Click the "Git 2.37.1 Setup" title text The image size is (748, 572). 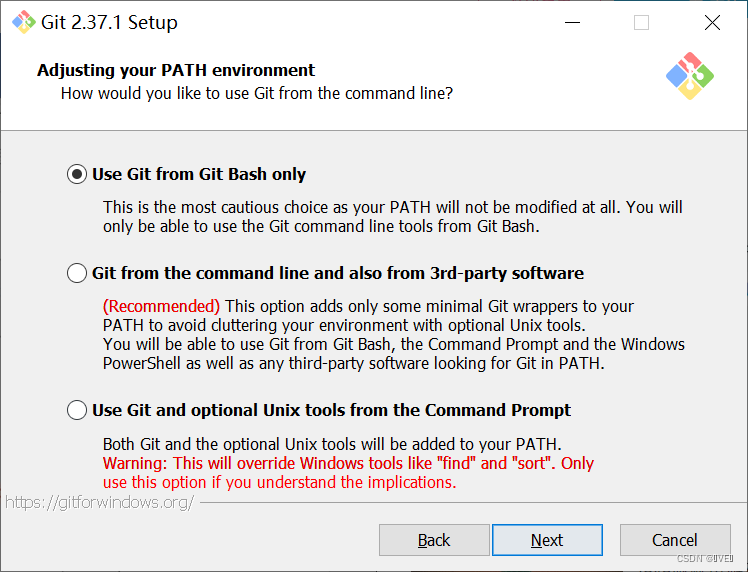point(109,22)
